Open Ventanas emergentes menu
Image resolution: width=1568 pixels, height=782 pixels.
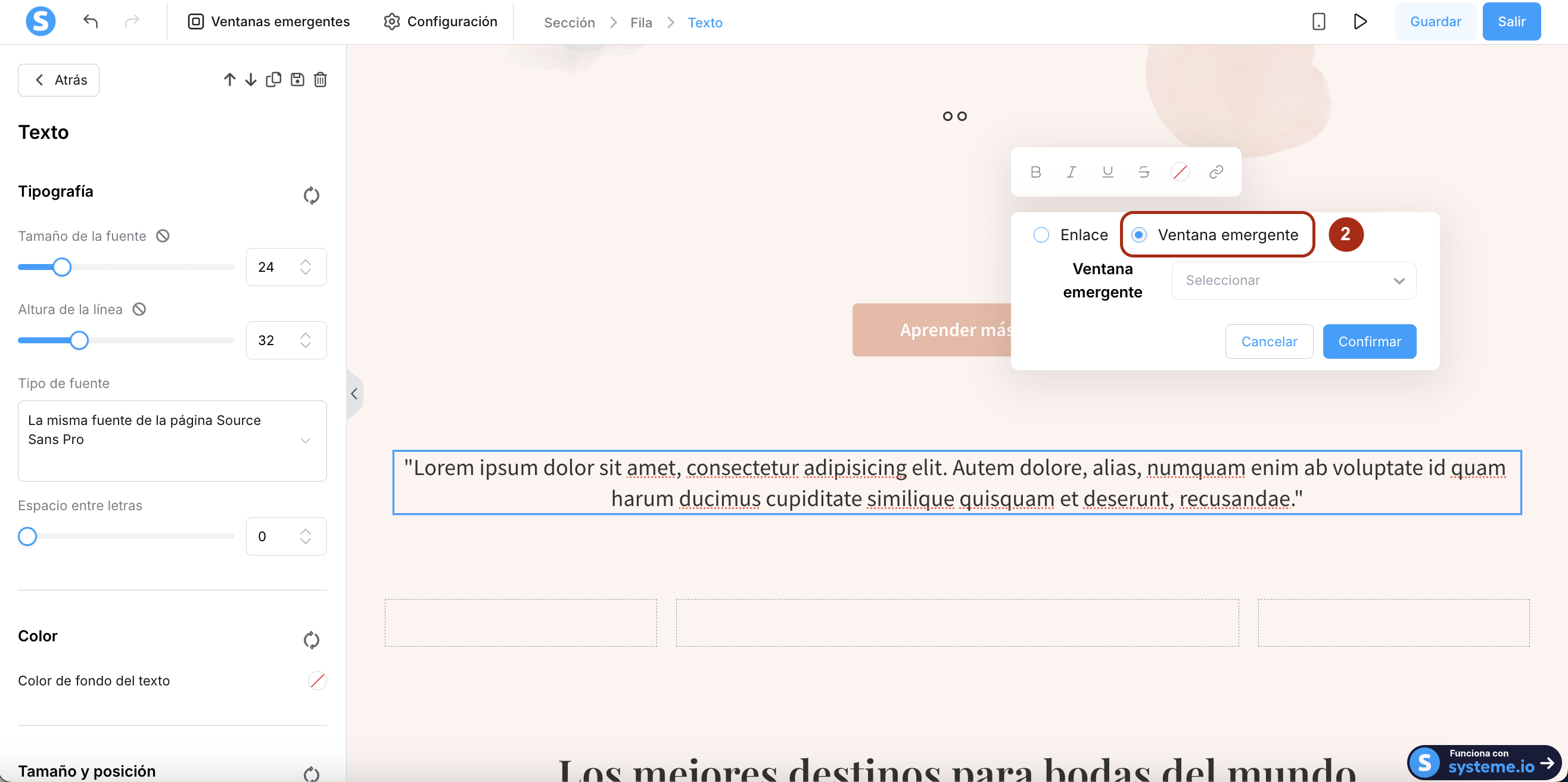(269, 22)
